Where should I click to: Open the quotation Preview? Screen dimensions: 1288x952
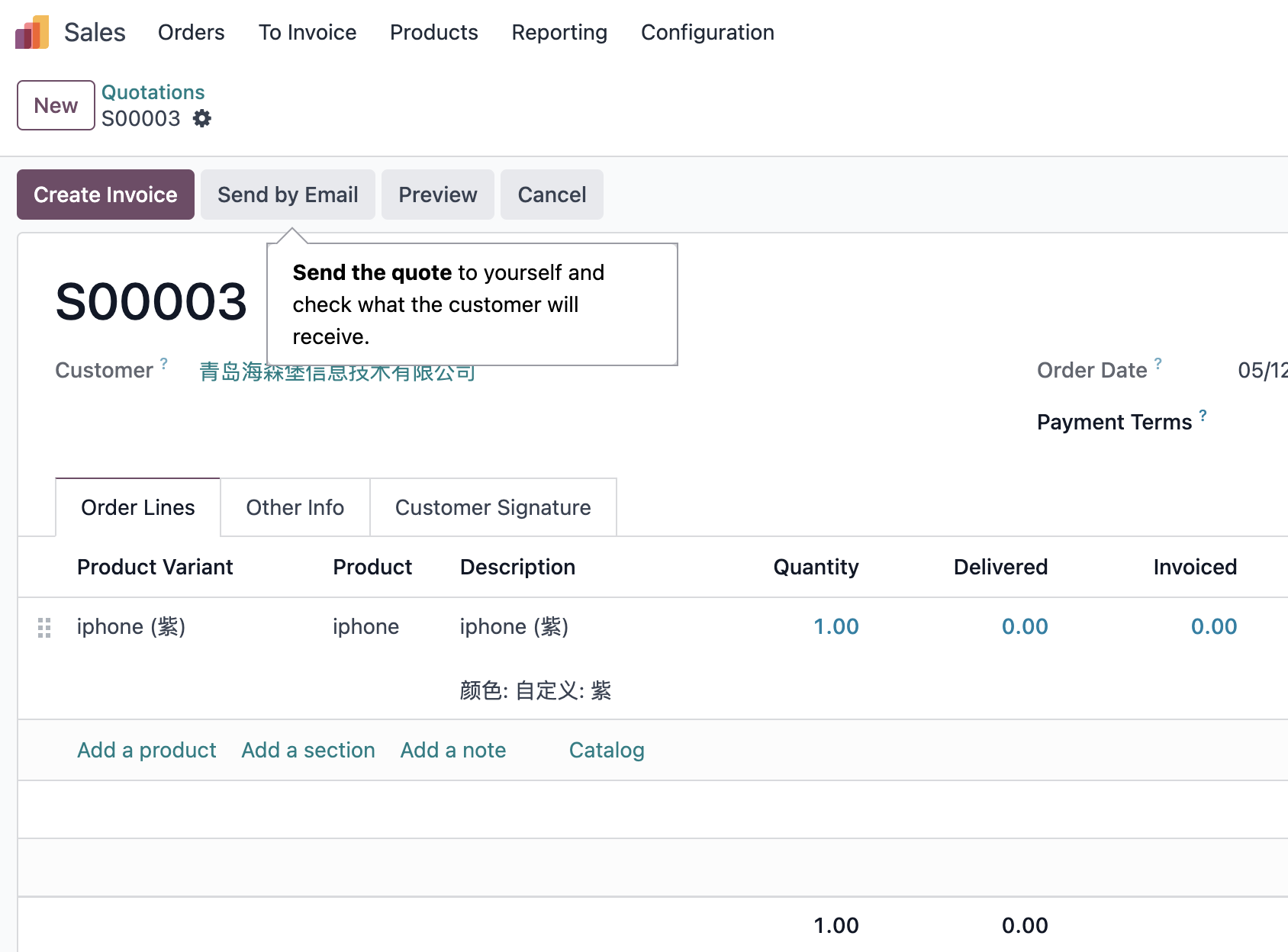(x=438, y=195)
